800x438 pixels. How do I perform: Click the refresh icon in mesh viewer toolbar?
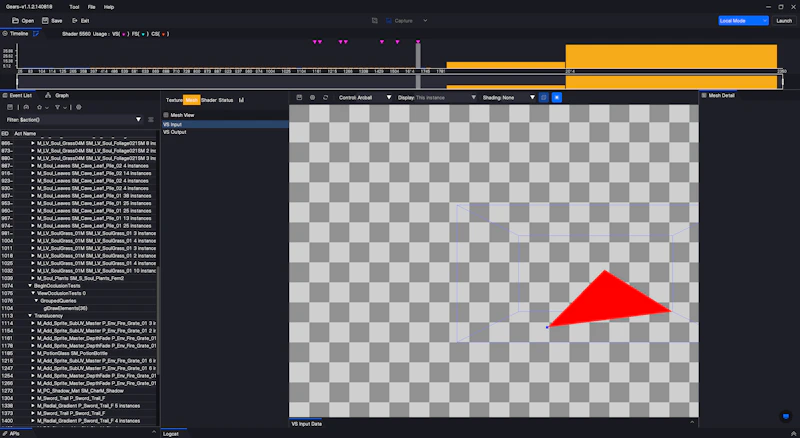tap(326, 97)
